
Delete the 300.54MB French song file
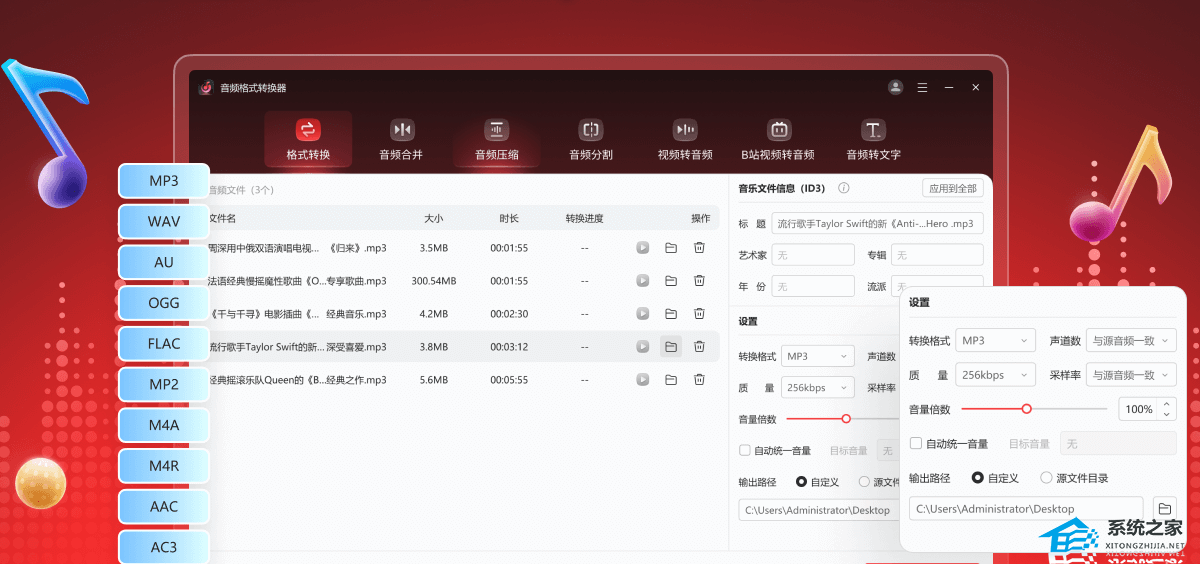click(700, 281)
